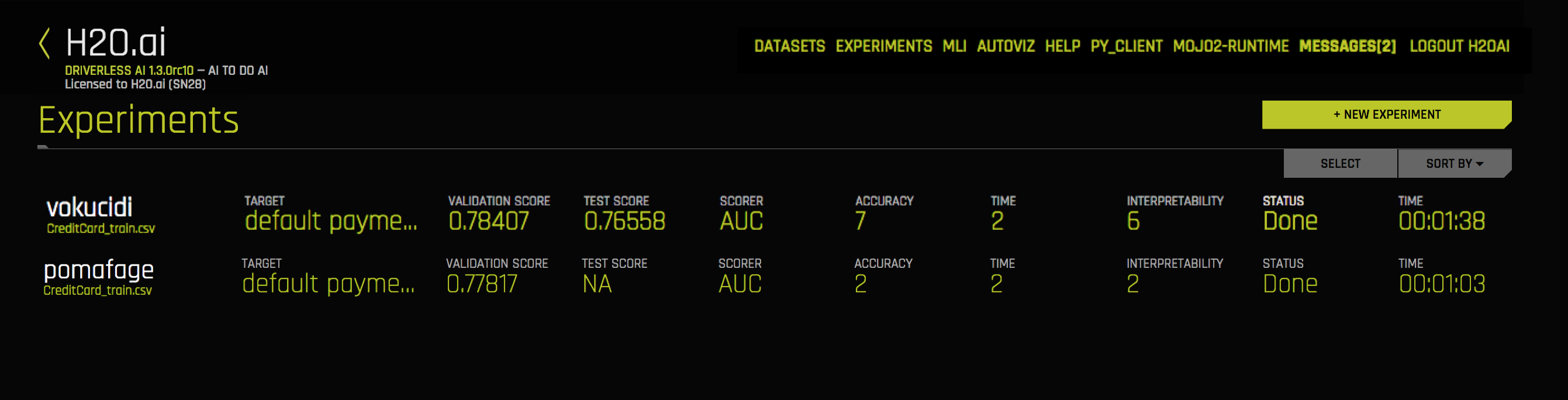Click the Done status of pomafage
The image size is (1568, 400).
point(1290,284)
